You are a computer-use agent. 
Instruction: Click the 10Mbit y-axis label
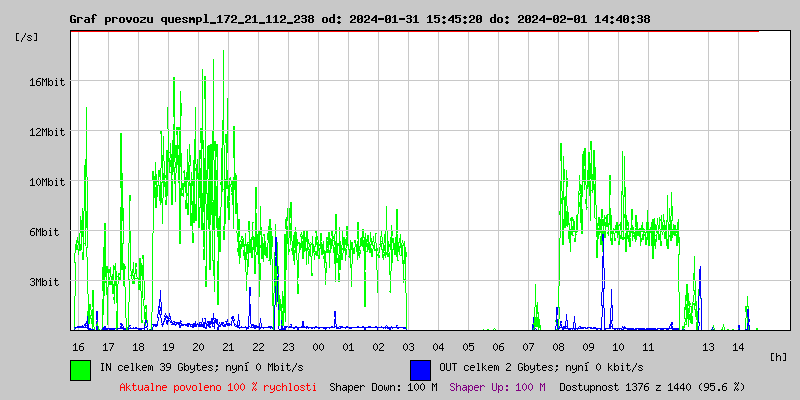(46, 182)
